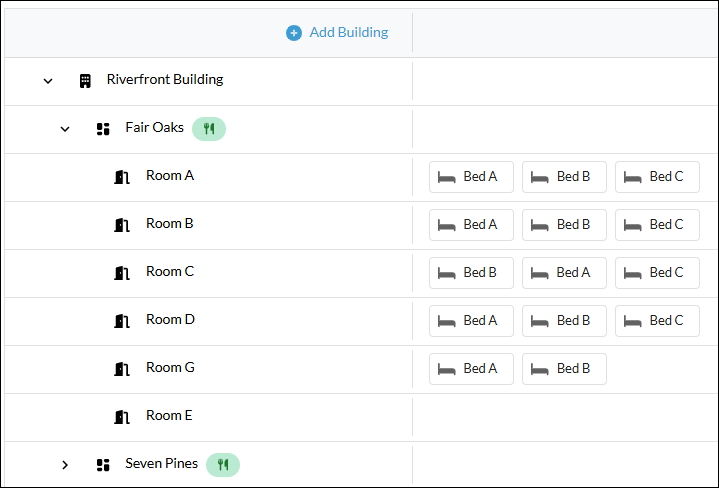Click the Add Building link
719x488 pixels.
[349, 33]
